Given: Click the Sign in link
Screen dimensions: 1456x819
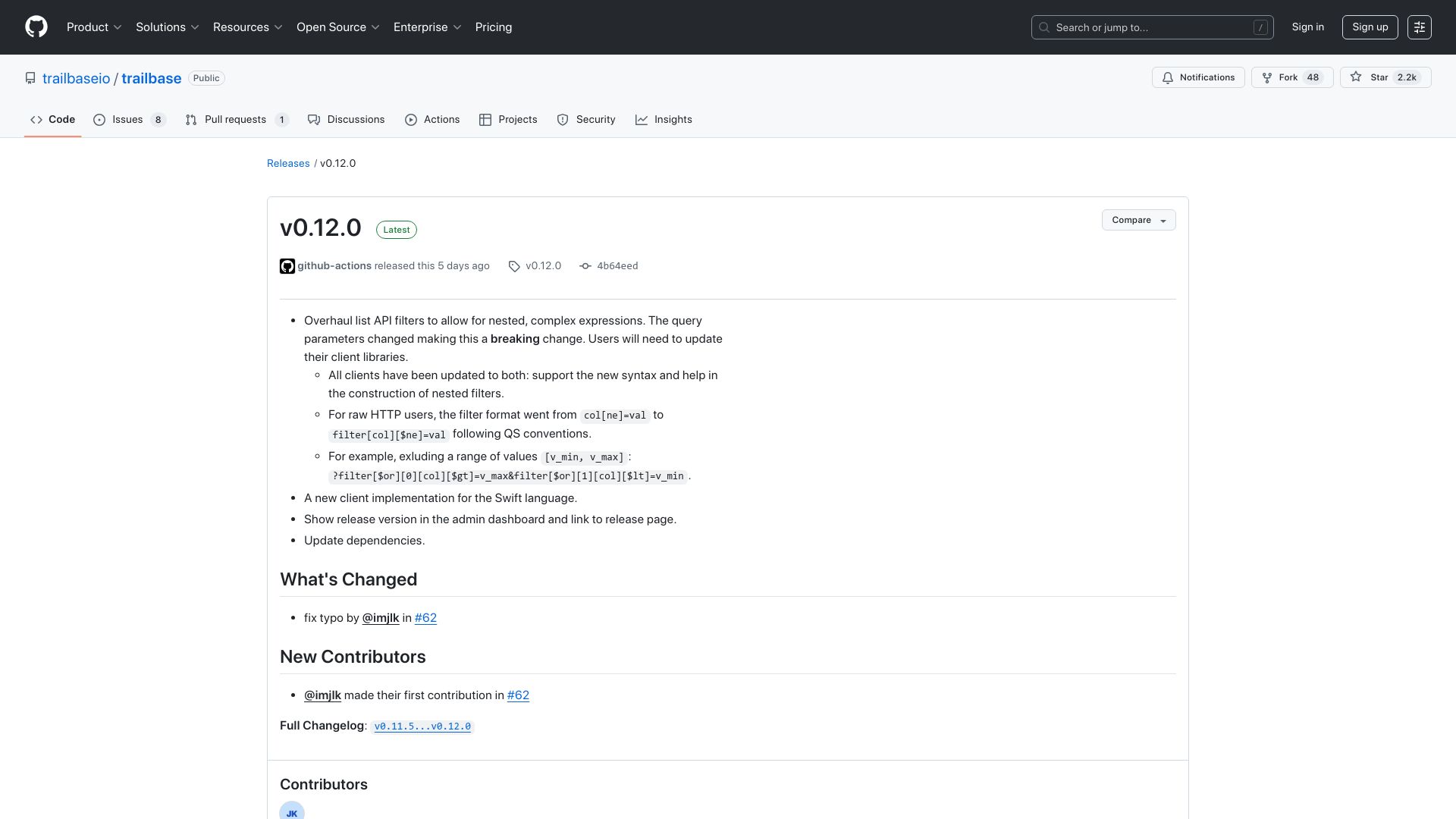Looking at the screenshot, I should pos(1308,27).
